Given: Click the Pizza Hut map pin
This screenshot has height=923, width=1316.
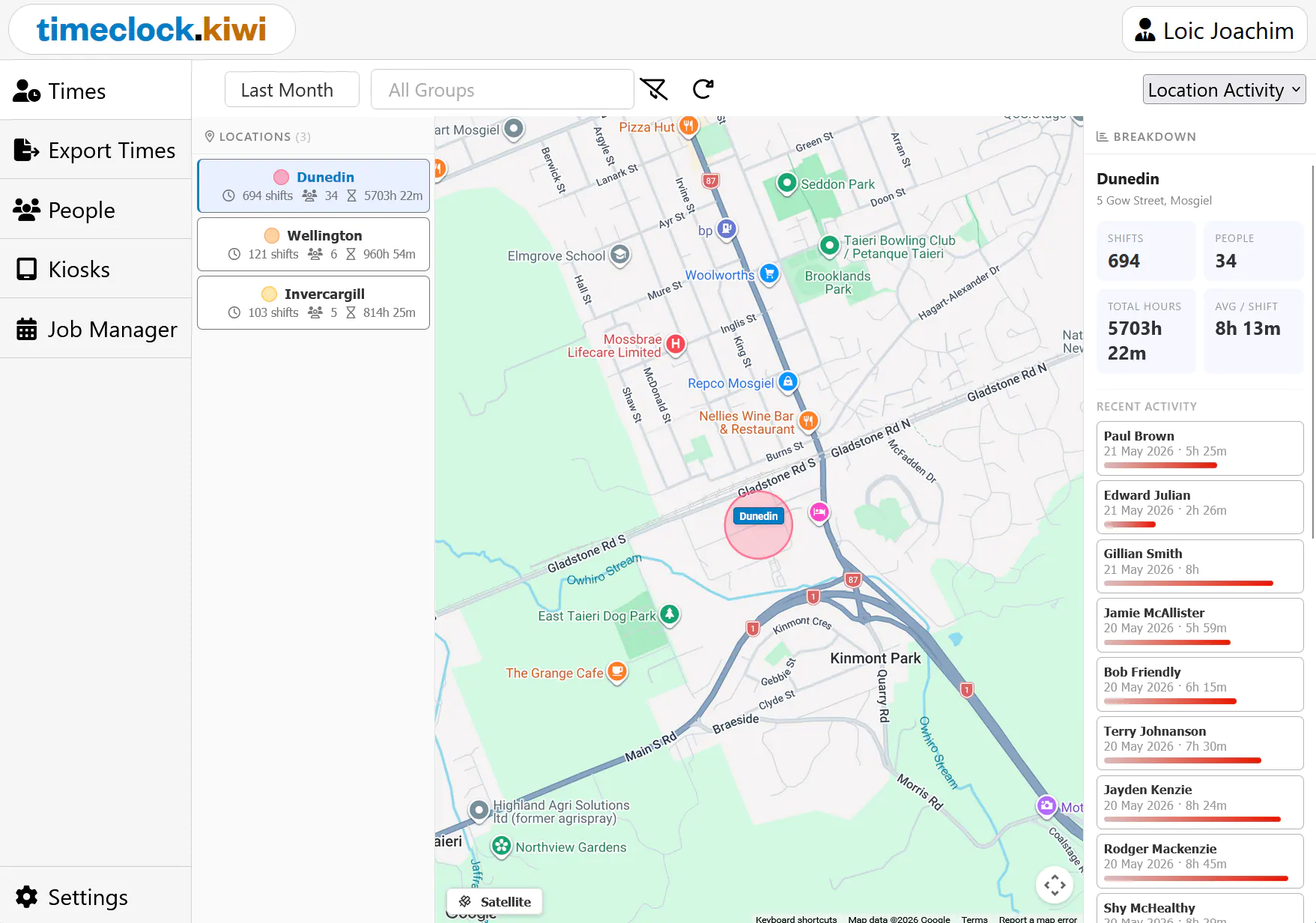Looking at the screenshot, I should [688, 126].
